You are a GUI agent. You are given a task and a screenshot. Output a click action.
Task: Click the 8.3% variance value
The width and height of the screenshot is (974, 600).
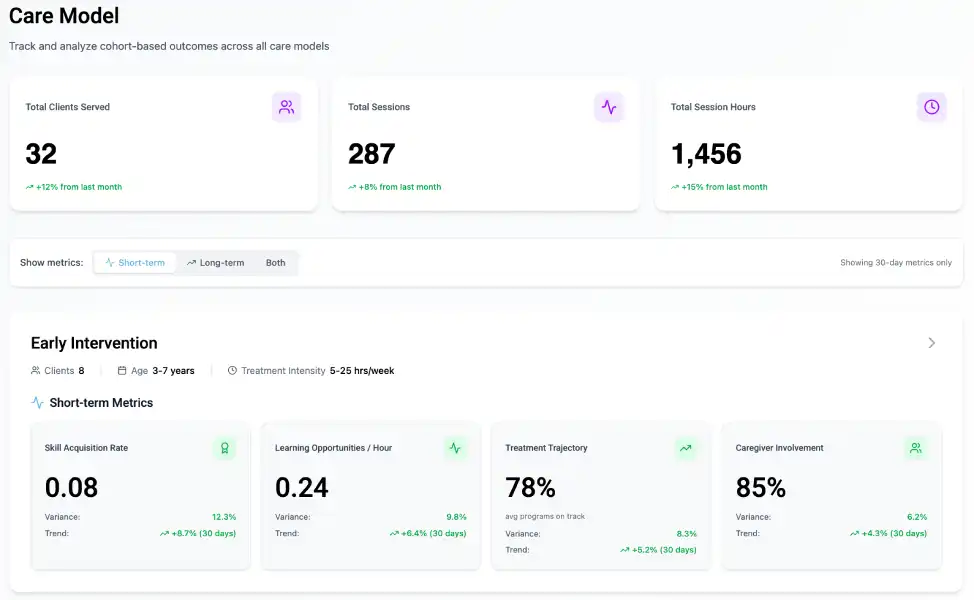(x=686, y=534)
